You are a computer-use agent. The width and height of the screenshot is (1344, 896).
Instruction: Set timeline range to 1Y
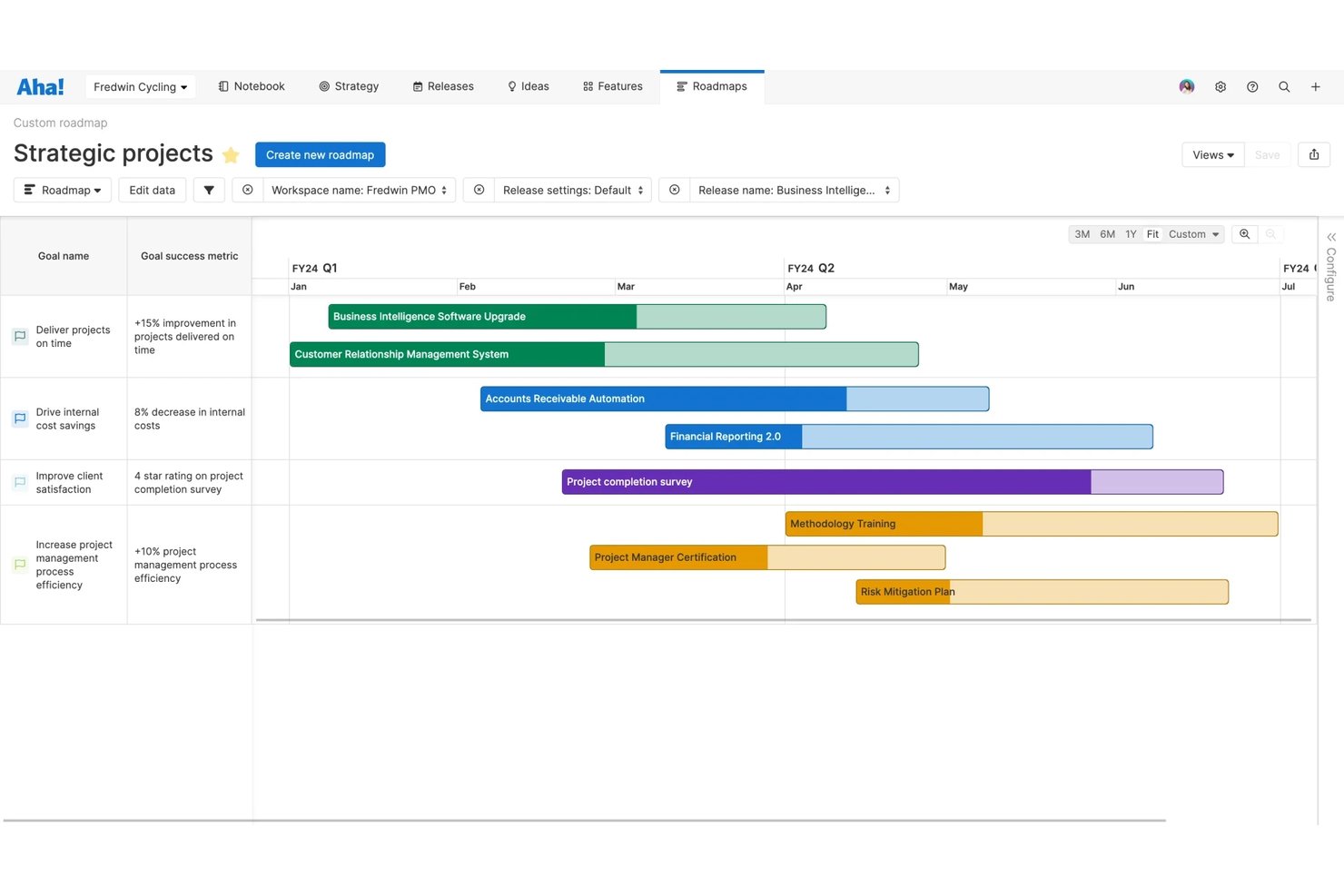tap(1132, 234)
